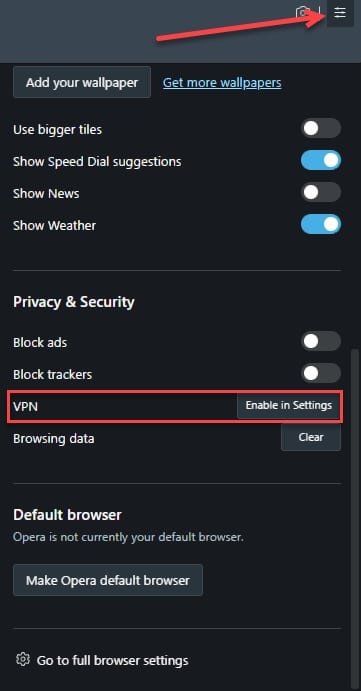Click the gear icon beside full browser settings
Viewport: 361px width, 691px height.
[x=22, y=659]
